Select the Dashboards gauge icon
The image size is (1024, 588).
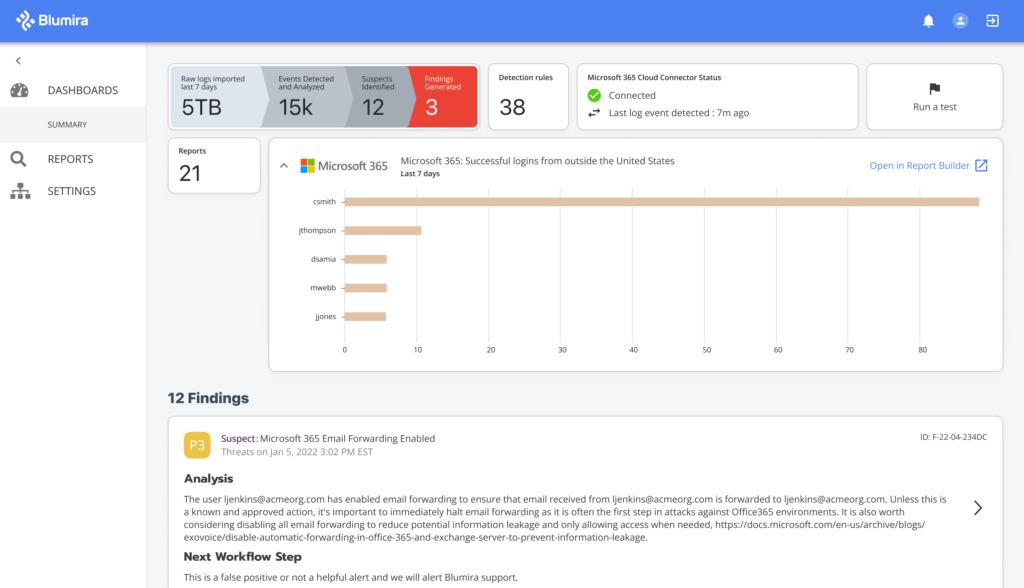tap(20, 90)
